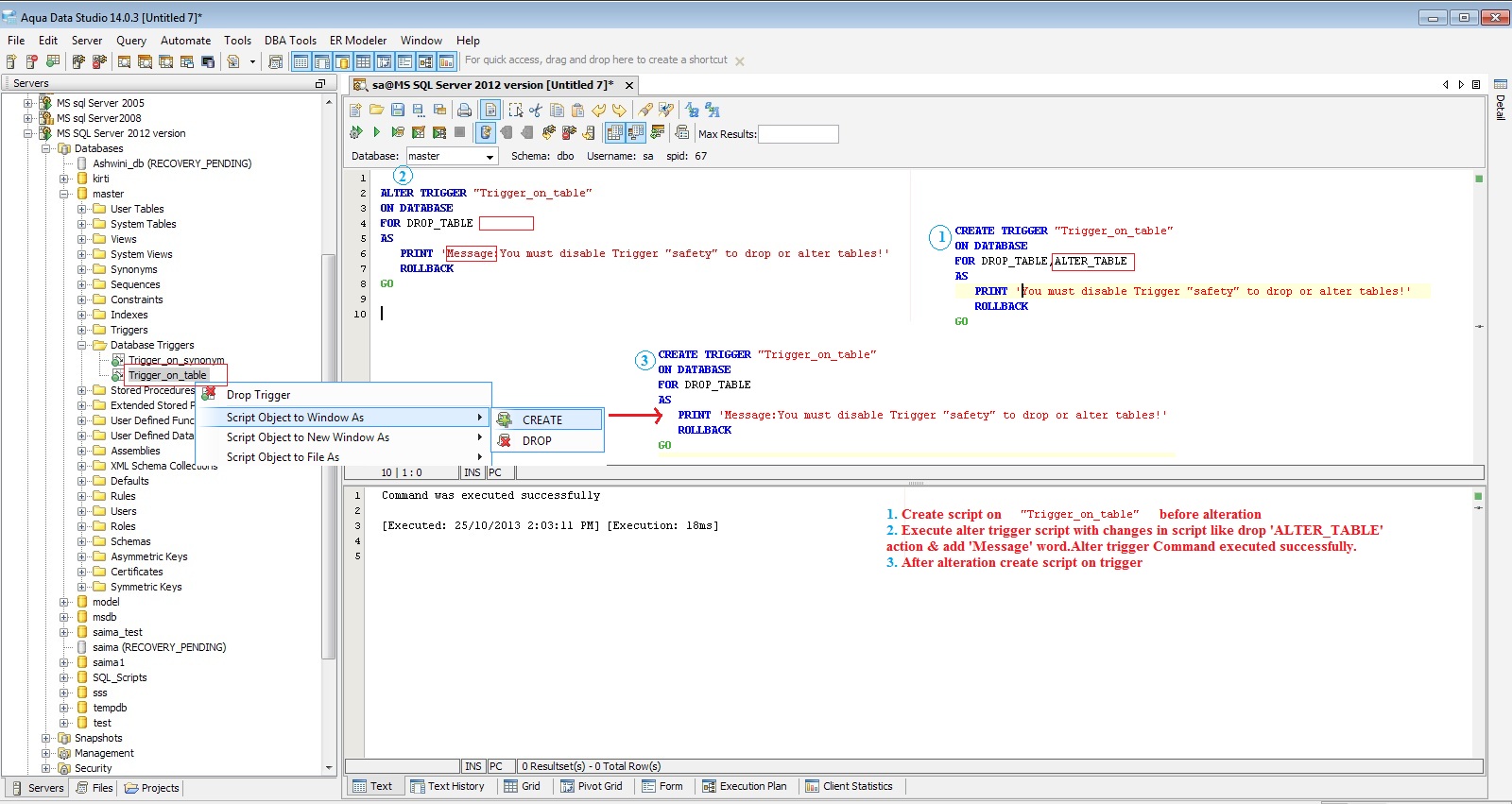Collapse the Database Triggers folder

pyautogui.click(x=82, y=345)
